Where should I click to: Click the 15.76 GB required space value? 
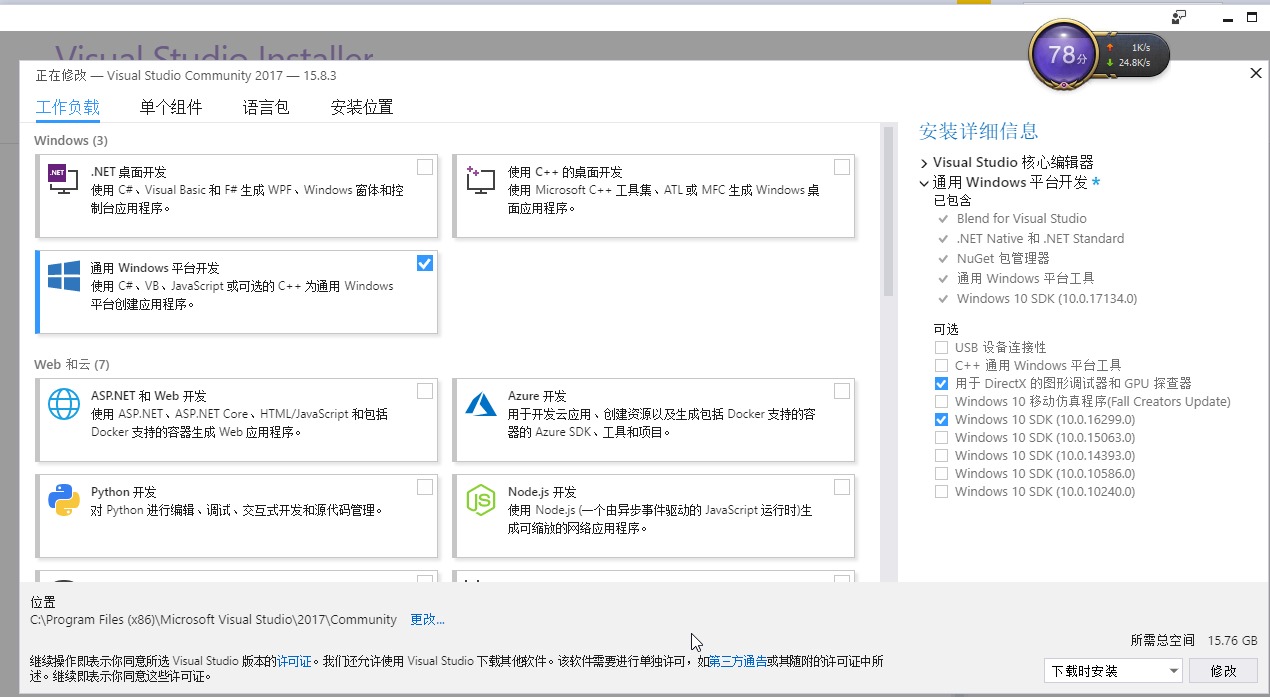pyautogui.click(x=1233, y=641)
